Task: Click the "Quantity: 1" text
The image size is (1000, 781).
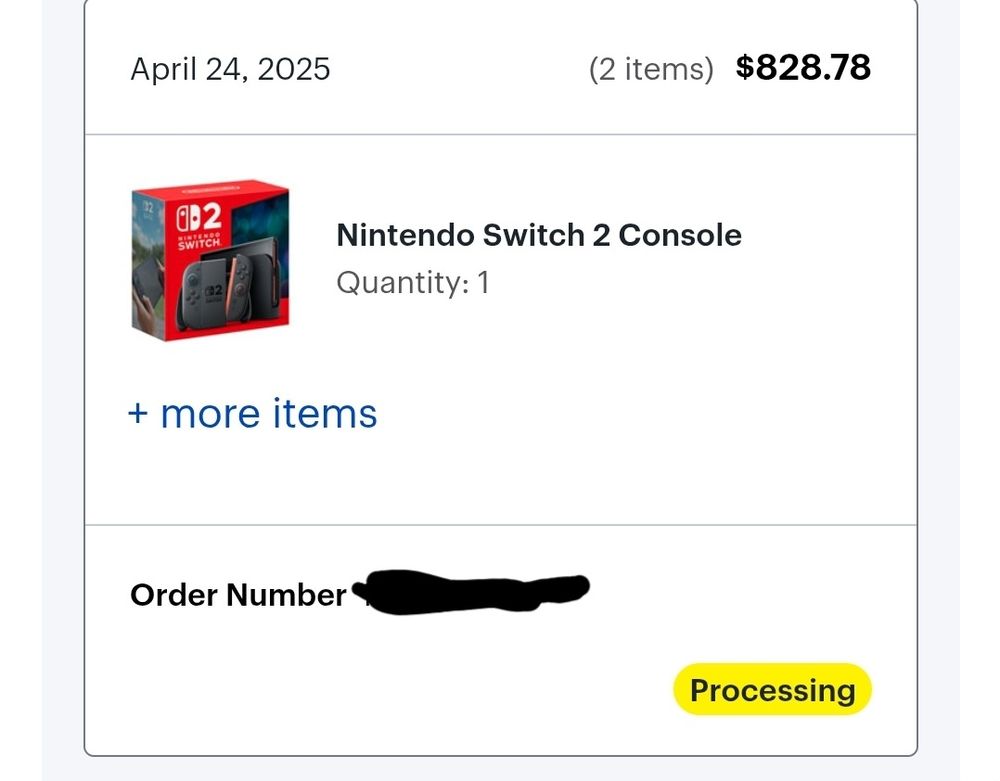Action: pos(413,283)
